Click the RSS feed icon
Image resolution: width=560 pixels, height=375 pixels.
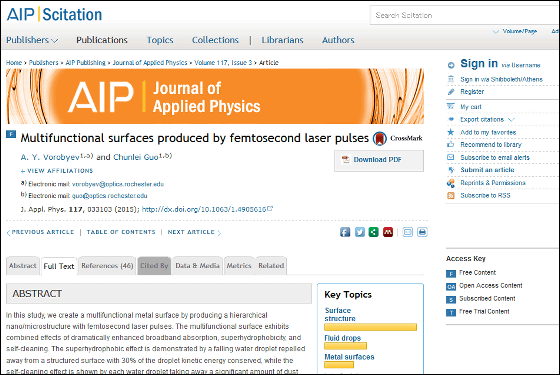pos(451,196)
